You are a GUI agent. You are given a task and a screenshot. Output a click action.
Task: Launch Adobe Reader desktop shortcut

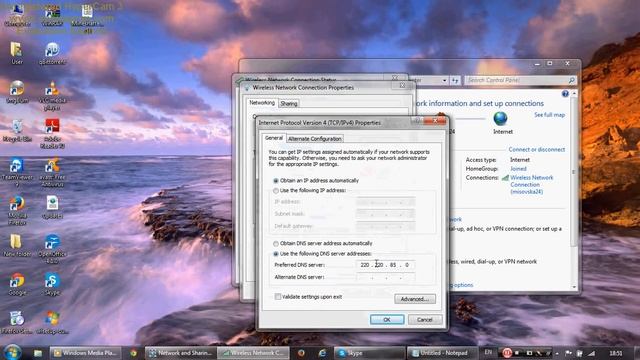click(x=52, y=133)
